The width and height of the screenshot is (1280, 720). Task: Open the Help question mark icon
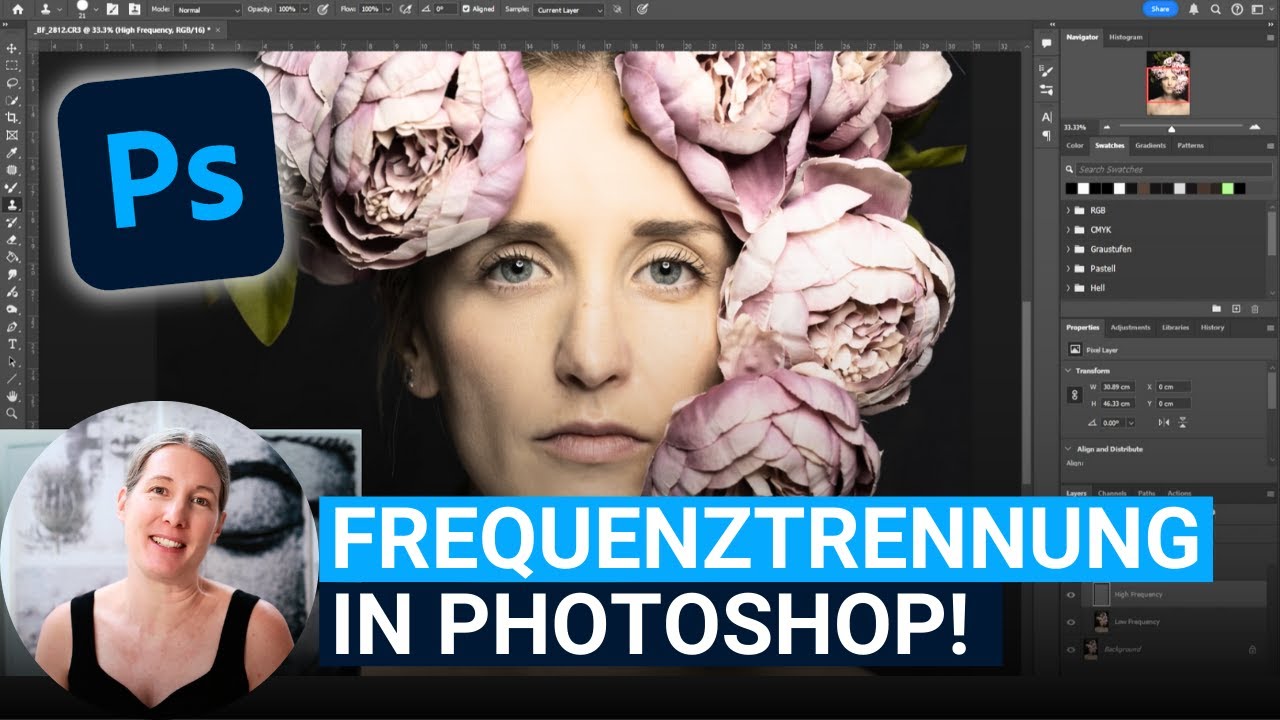pos(1237,9)
